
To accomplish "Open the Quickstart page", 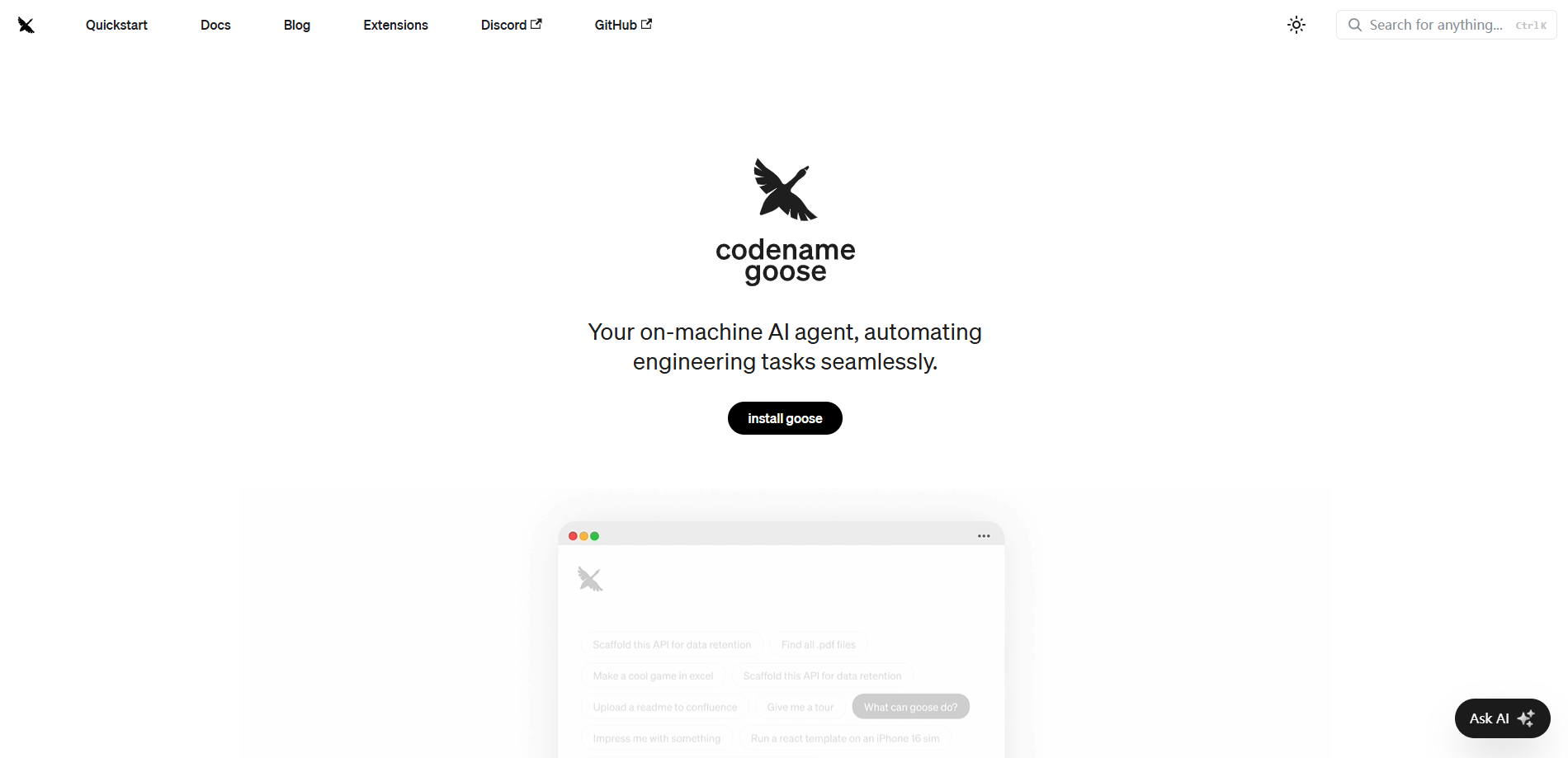I will click(116, 25).
